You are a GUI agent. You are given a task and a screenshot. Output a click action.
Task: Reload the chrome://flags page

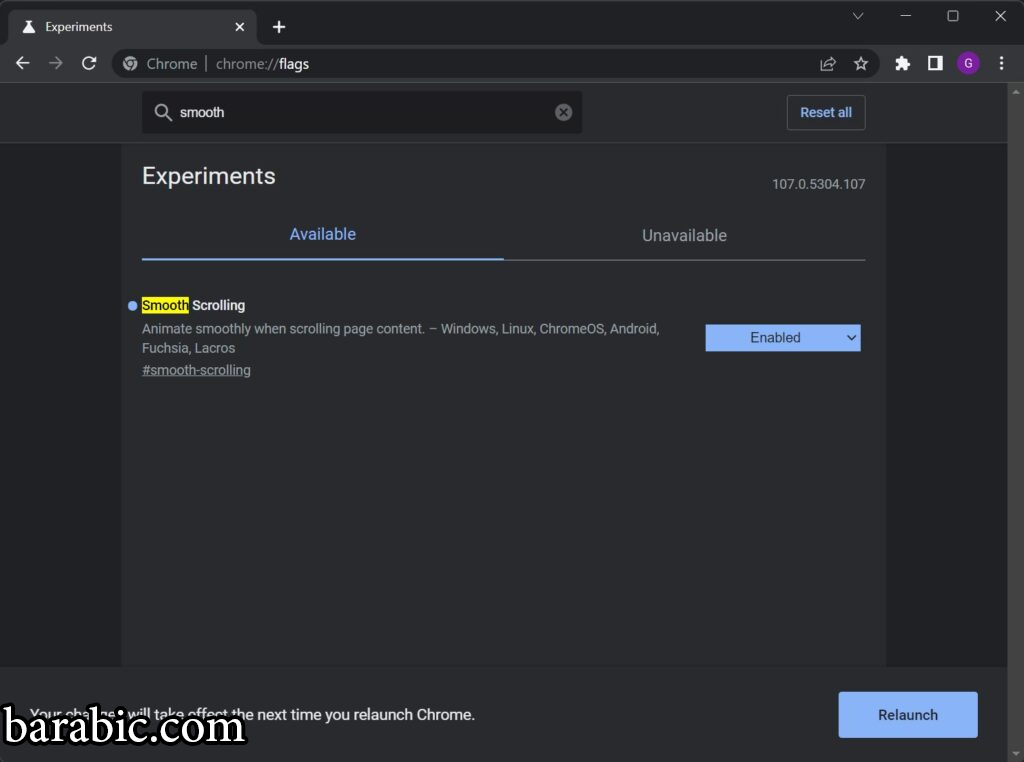coord(89,63)
